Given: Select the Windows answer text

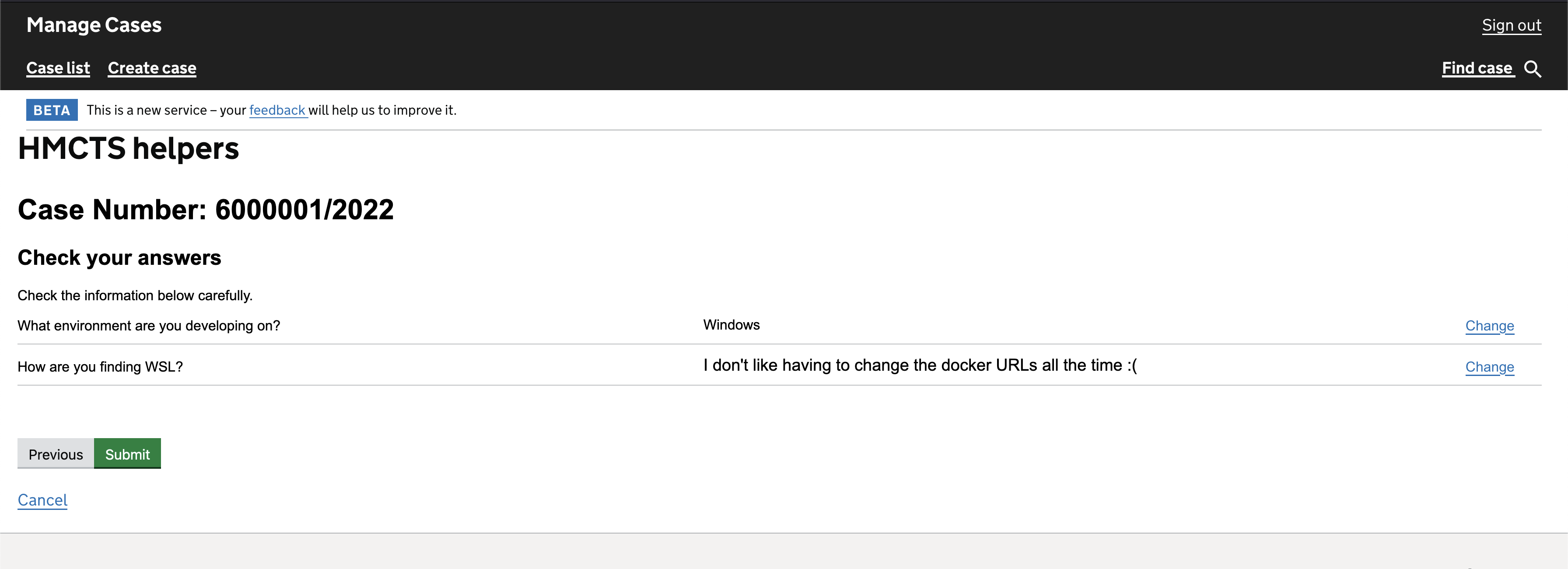Looking at the screenshot, I should pos(731,325).
